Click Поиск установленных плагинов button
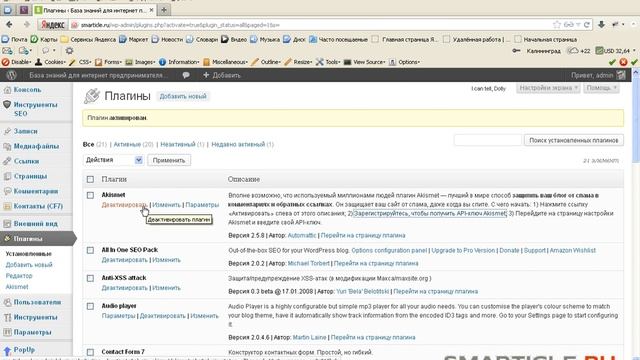Screen dimensions: 640x360 pos(573,140)
